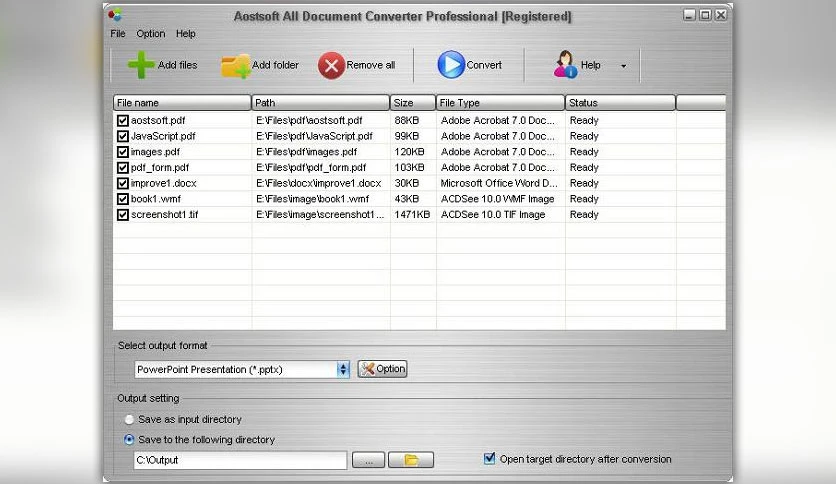Uncheck images.pdf checkbox
Image resolution: width=836 pixels, height=484 pixels.
[123, 152]
